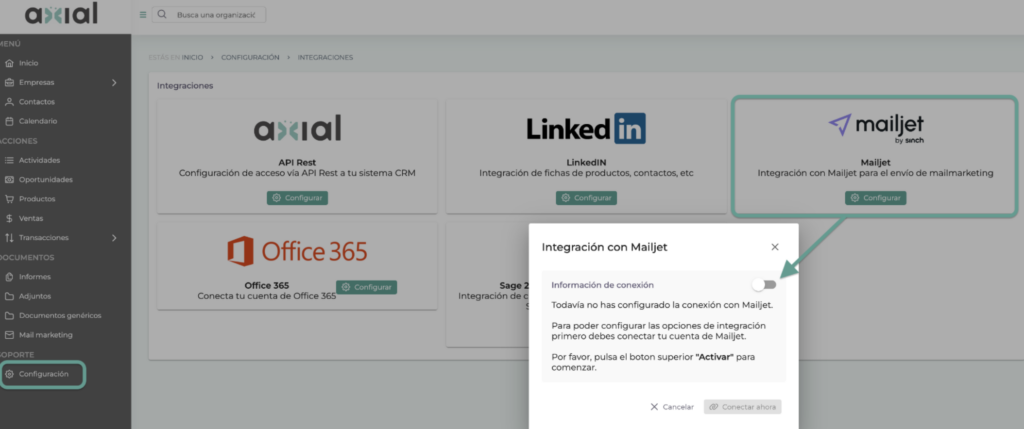Click the search magnifier icon
The image size is (1024, 429).
click(162, 14)
